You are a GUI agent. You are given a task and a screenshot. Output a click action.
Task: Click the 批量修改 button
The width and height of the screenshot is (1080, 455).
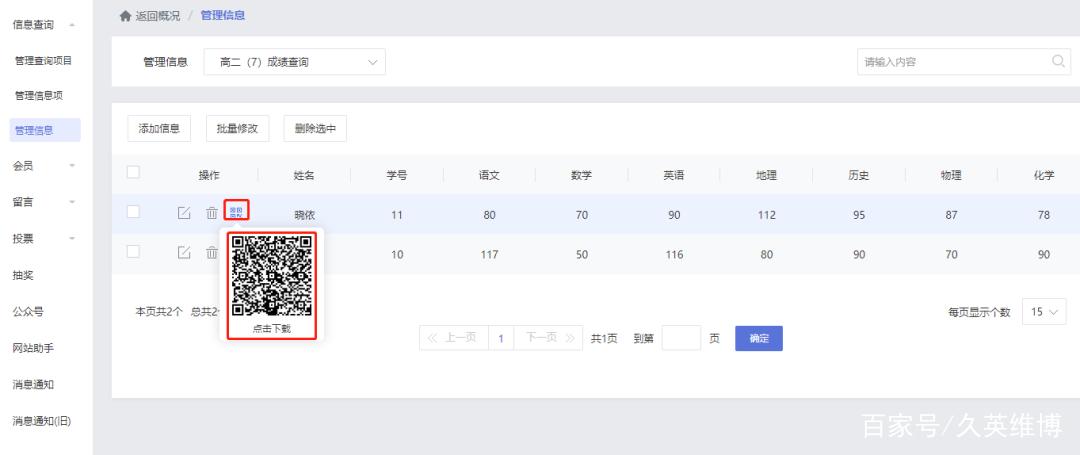pos(237,129)
